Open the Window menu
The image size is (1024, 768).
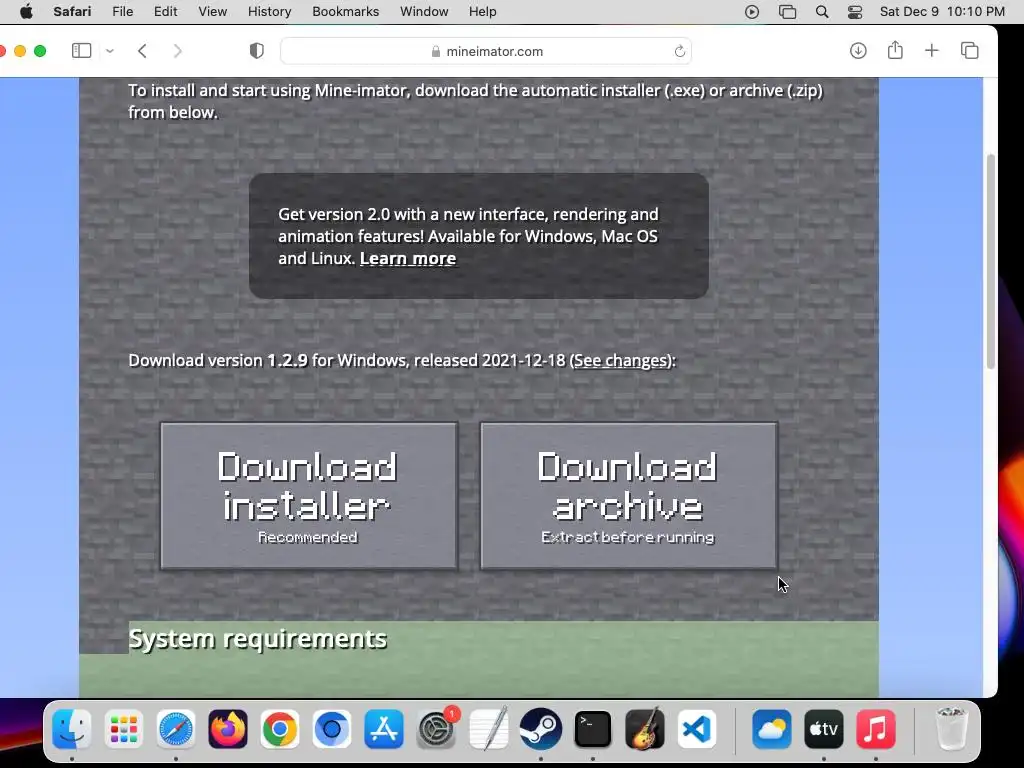tap(424, 12)
